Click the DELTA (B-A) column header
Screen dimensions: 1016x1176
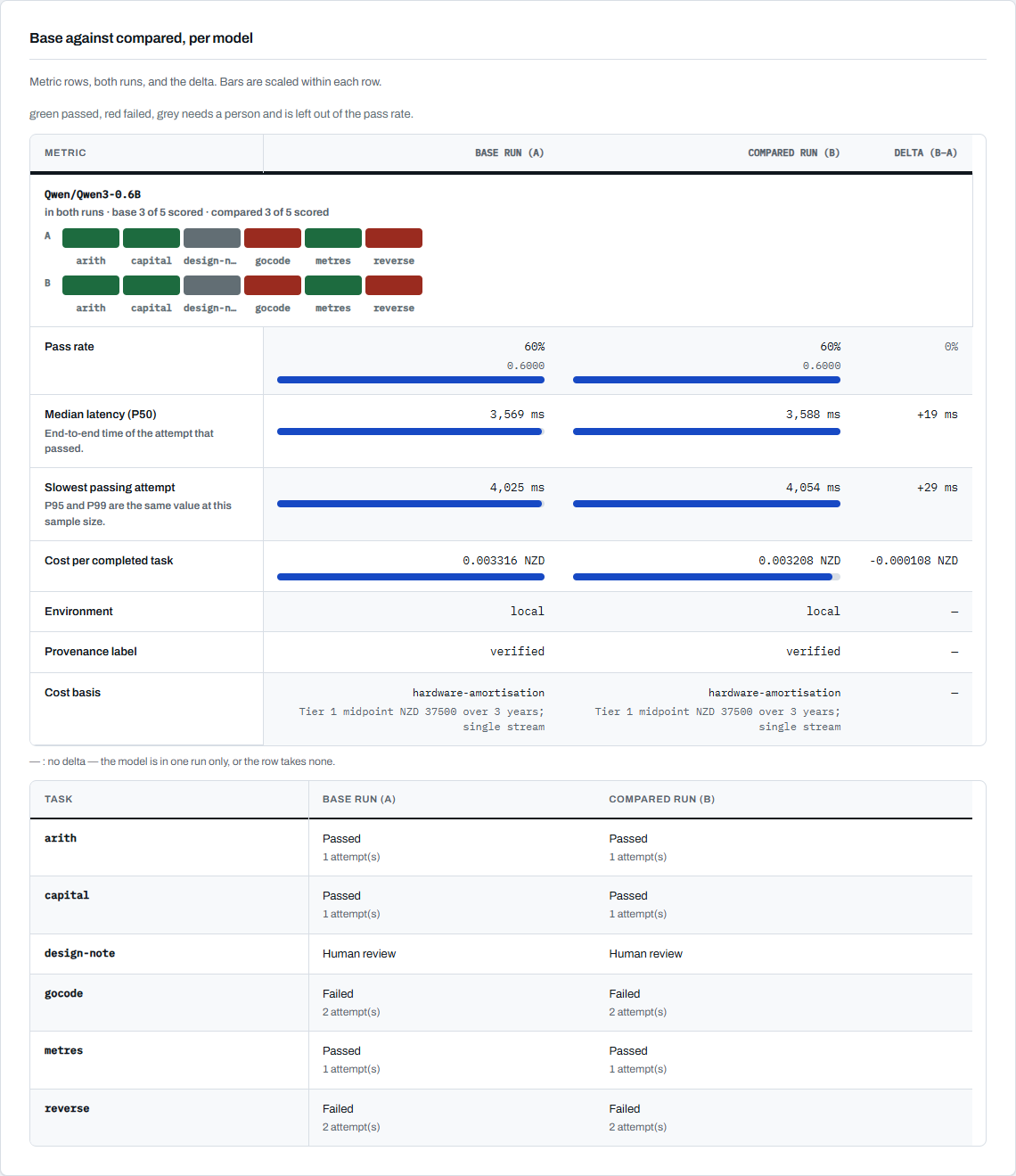pyautogui.click(x=925, y=152)
